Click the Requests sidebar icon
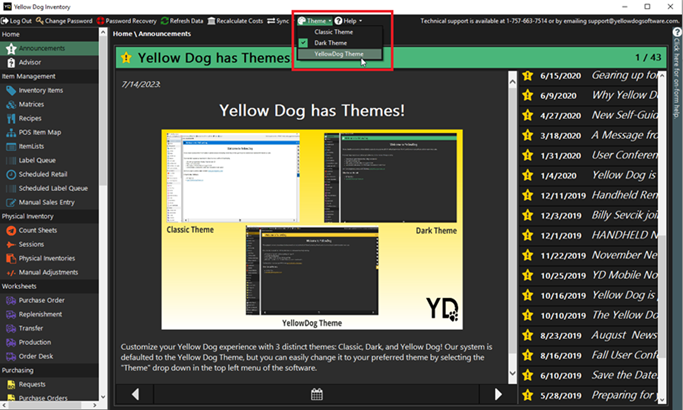The width and height of the screenshot is (683, 410). (x=11, y=384)
